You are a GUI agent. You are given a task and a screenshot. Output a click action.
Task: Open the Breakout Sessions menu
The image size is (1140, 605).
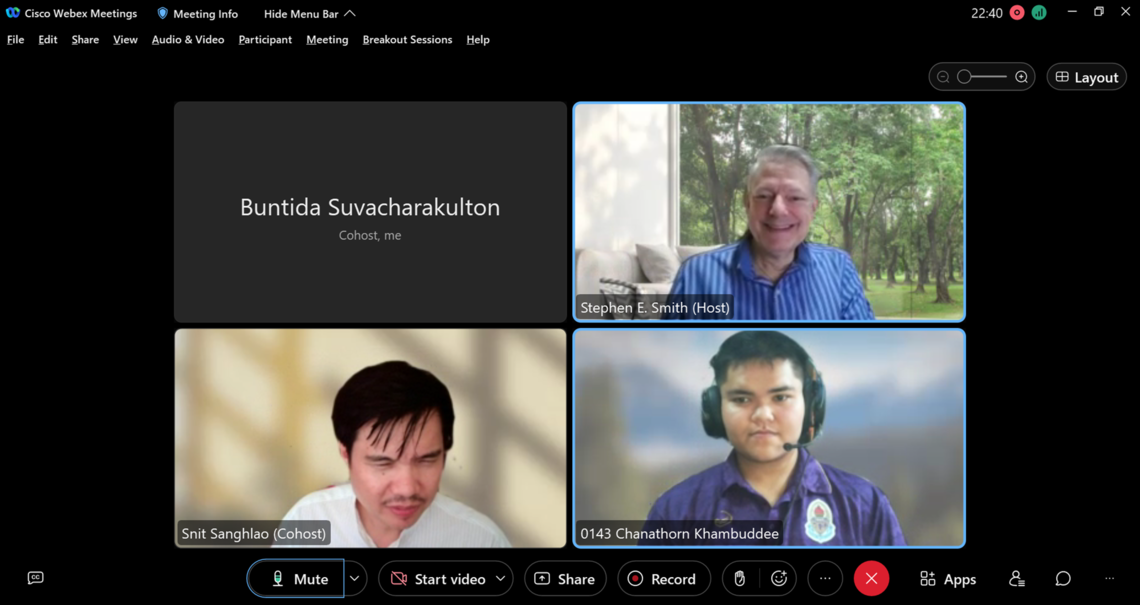pos(407,40)
